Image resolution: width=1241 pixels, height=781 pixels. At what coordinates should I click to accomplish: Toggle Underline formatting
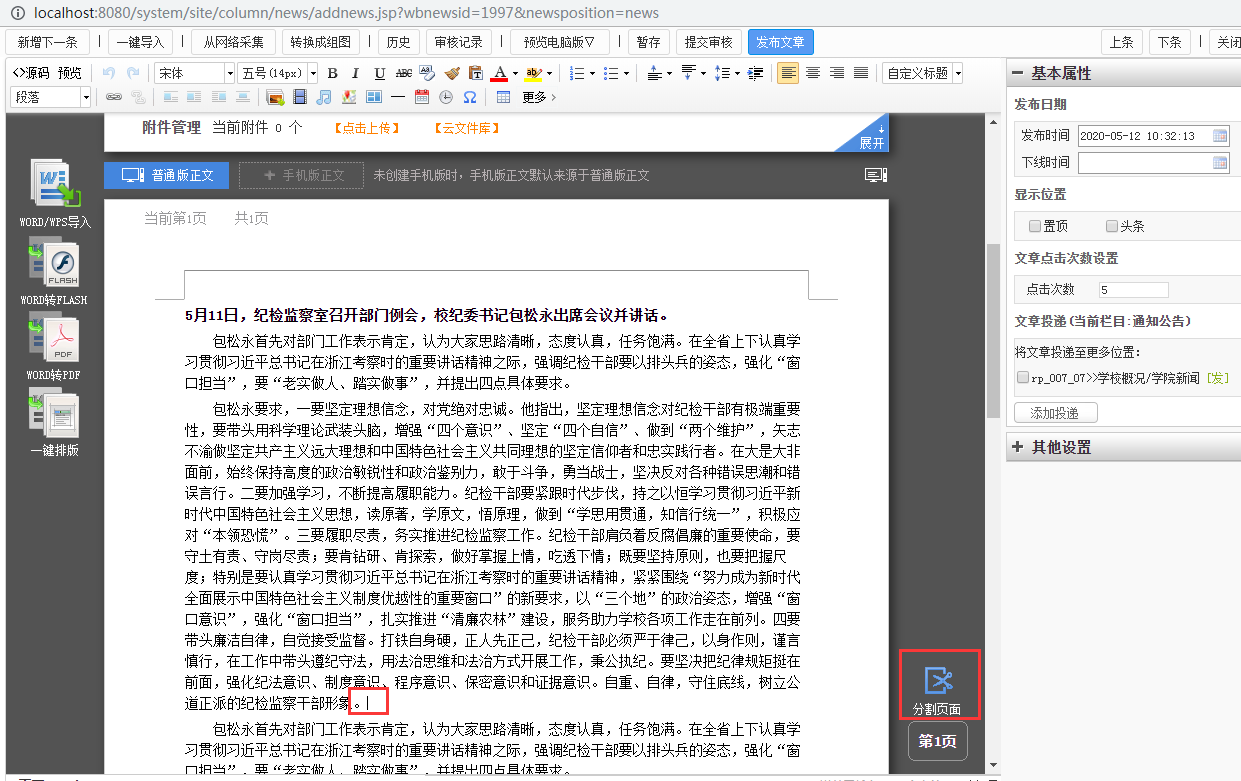[x=380, y=73]
